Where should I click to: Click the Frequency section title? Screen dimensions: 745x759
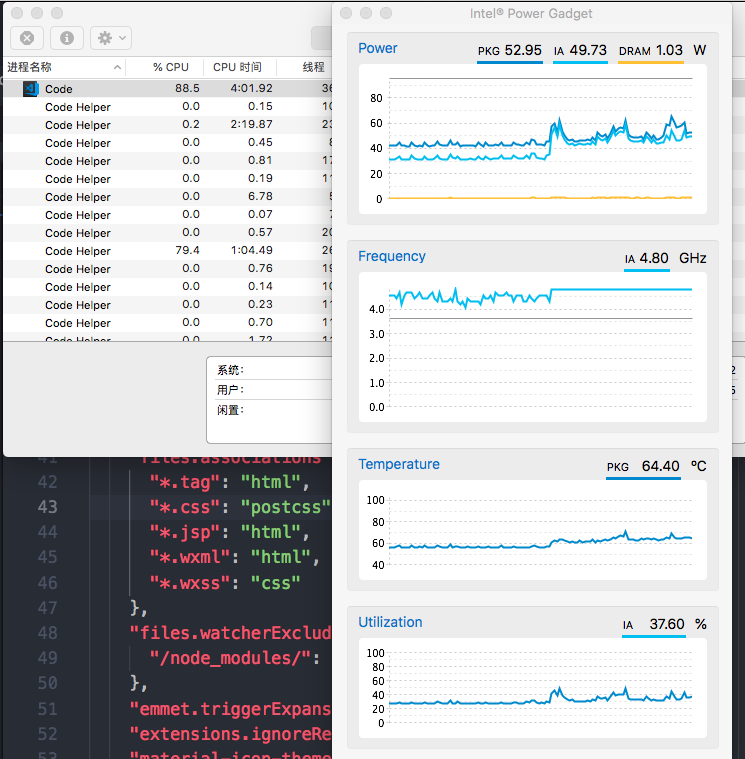(392, 256)
